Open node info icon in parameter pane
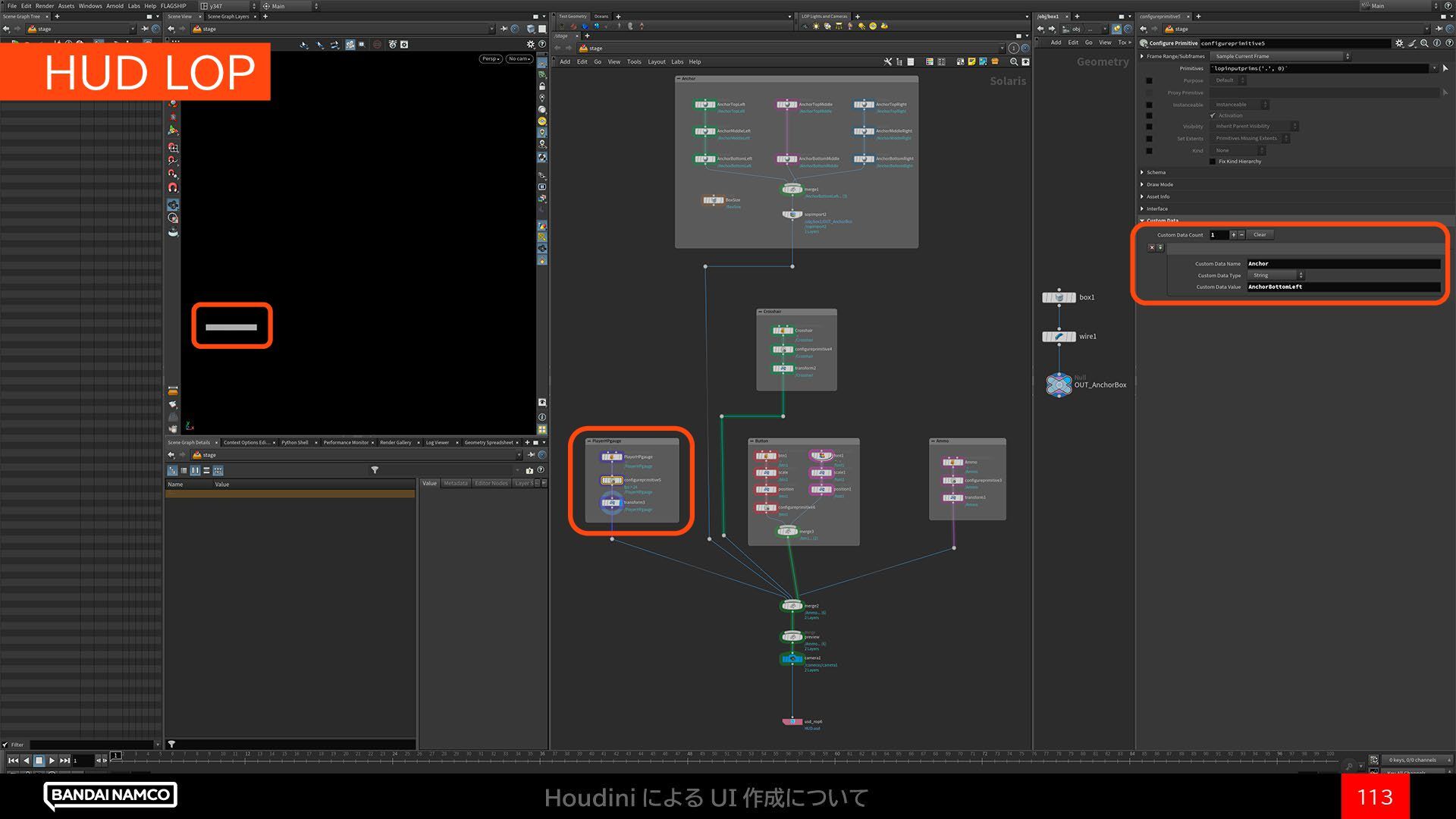The height and width of the screenshot is (819, 1456). coord(1436,43)
